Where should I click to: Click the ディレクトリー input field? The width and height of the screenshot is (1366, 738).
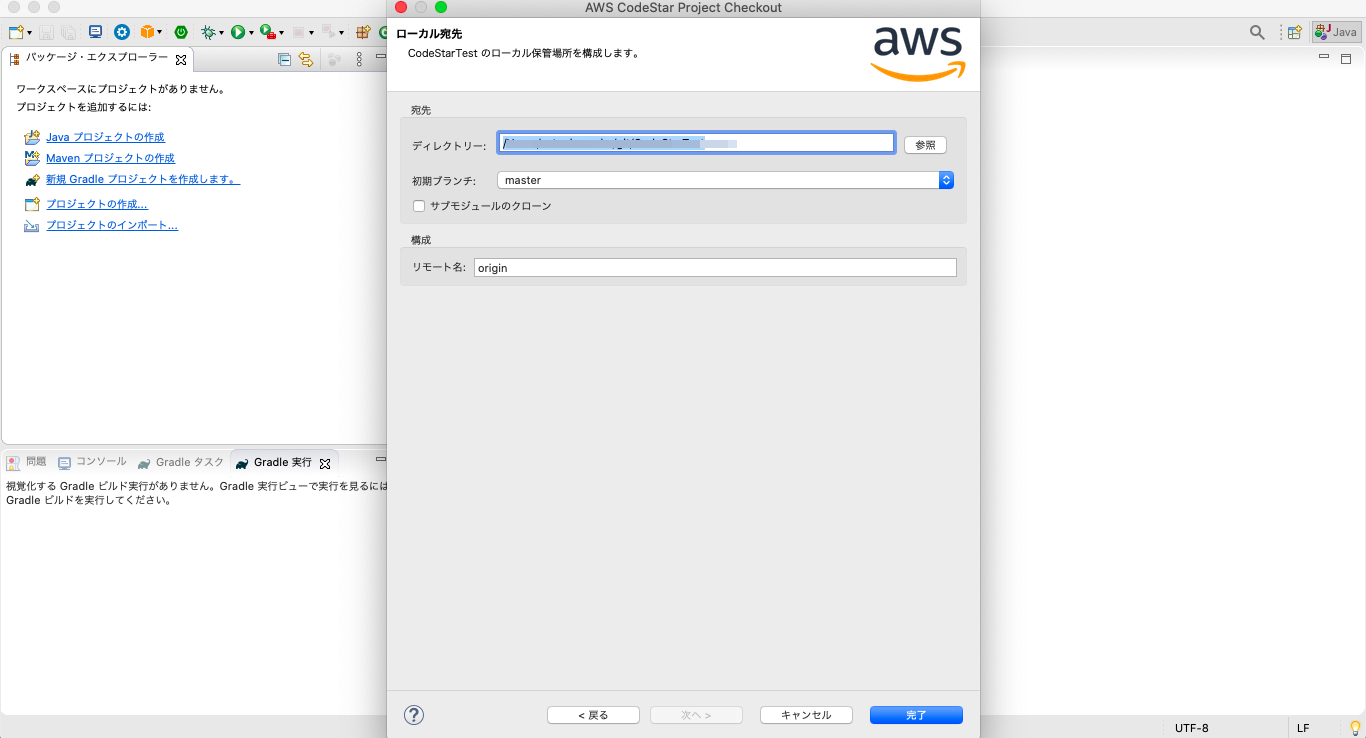pos(696,144)
